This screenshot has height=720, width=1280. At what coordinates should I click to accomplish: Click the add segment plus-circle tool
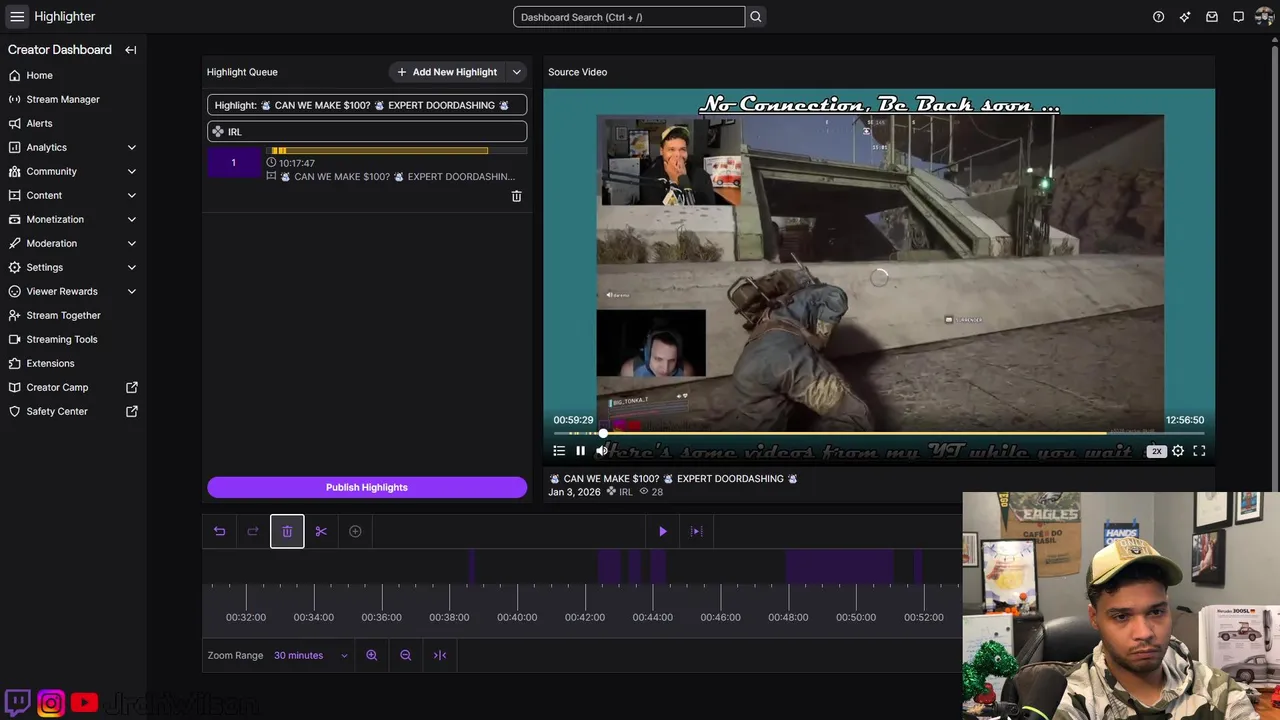pos(355,531)
